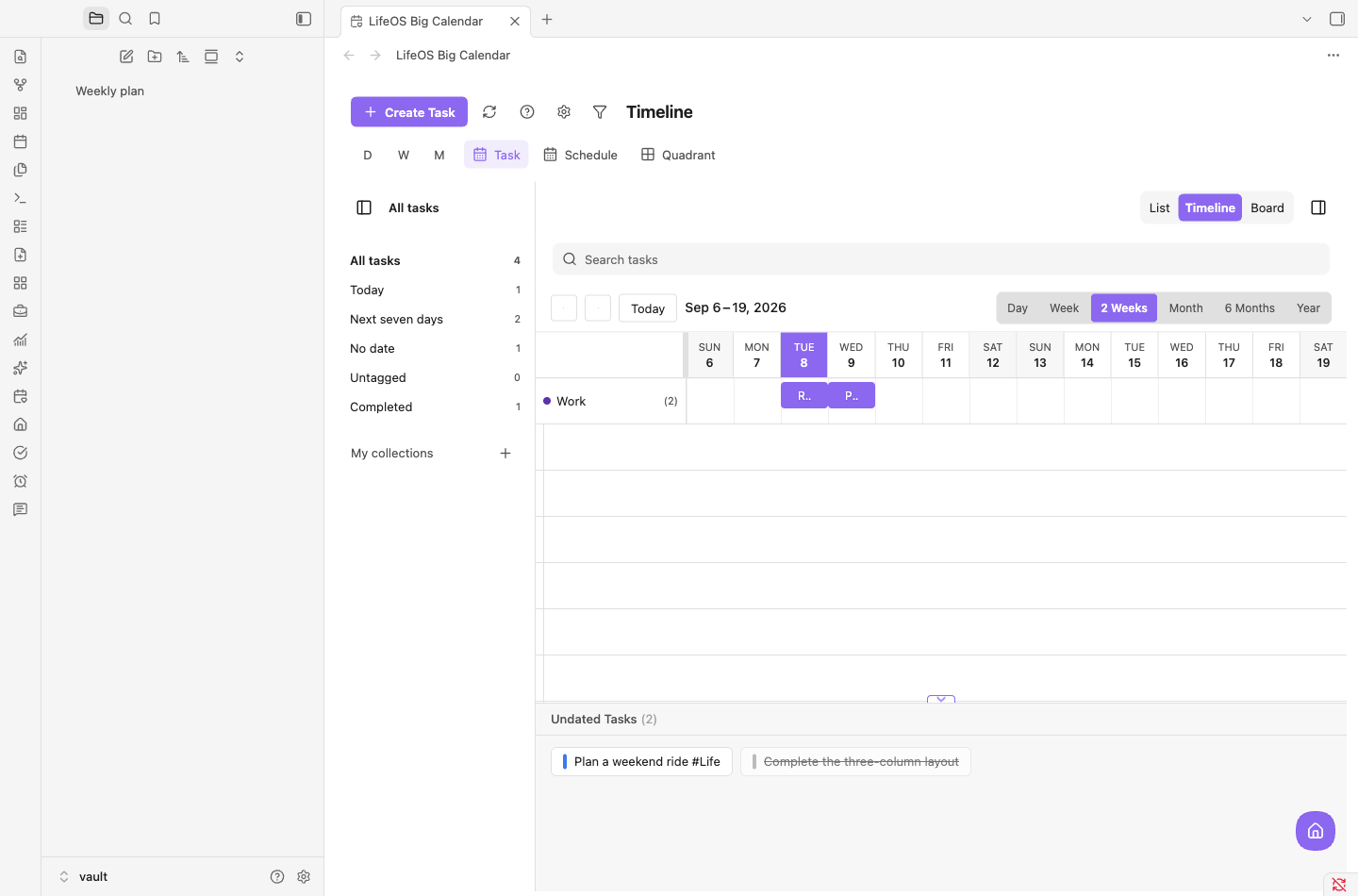Switch to the M month view
Viewport: 1358px width, 896px height.
439,155
